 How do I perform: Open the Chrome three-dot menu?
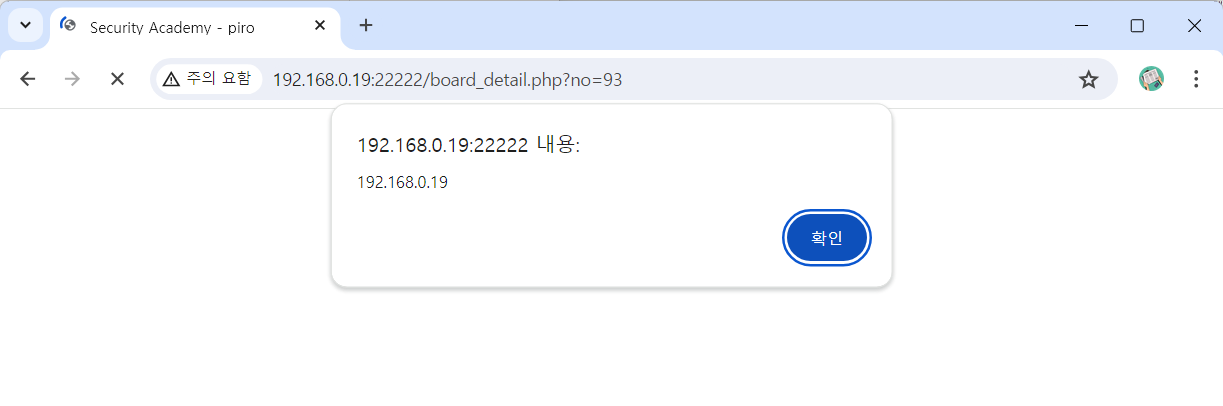pyautogui.click(x=1196, y=79)
